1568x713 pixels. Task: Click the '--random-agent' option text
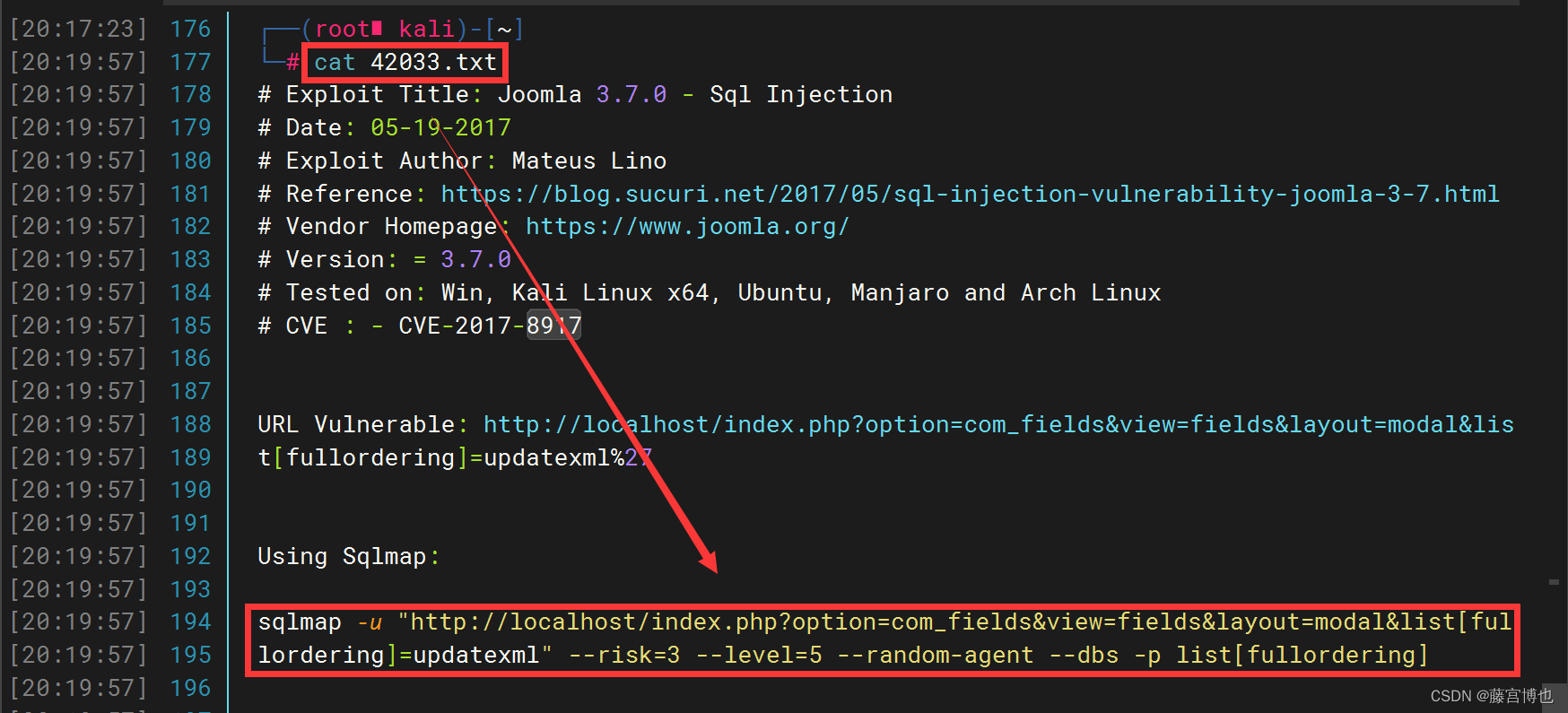(935, 656)
